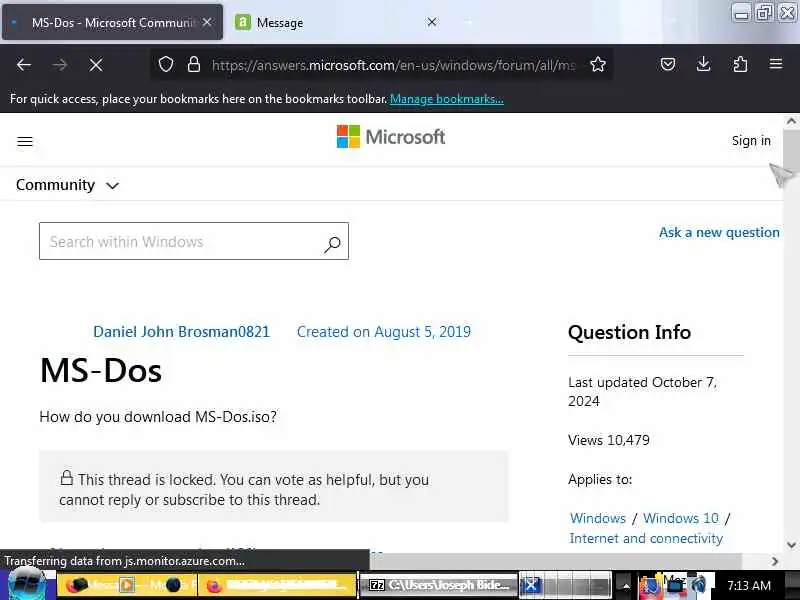The width and height of the screenshot is (800, 600).
Task: Open the Firefox application menu
Action: (x=776, y=64)
